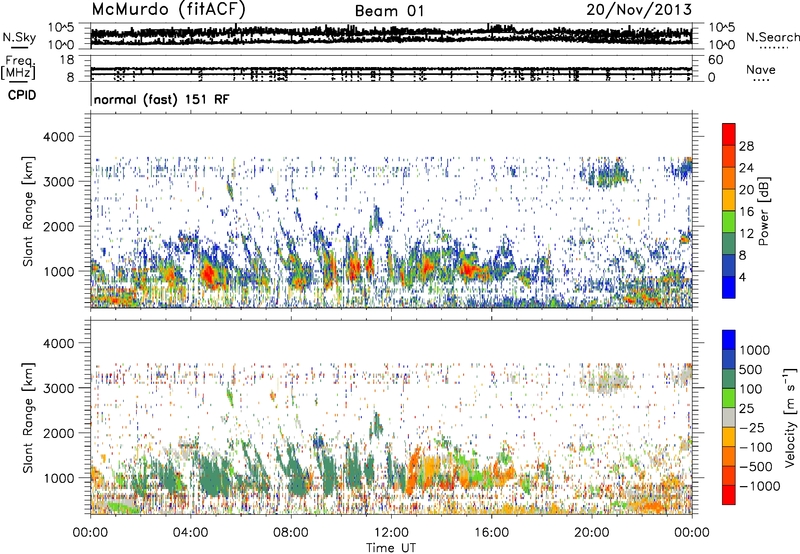This screenshot has width=800, height=554.
Task: Click the '18' frequency axis value
Action: pyautogui.click(x=66, y=60)
